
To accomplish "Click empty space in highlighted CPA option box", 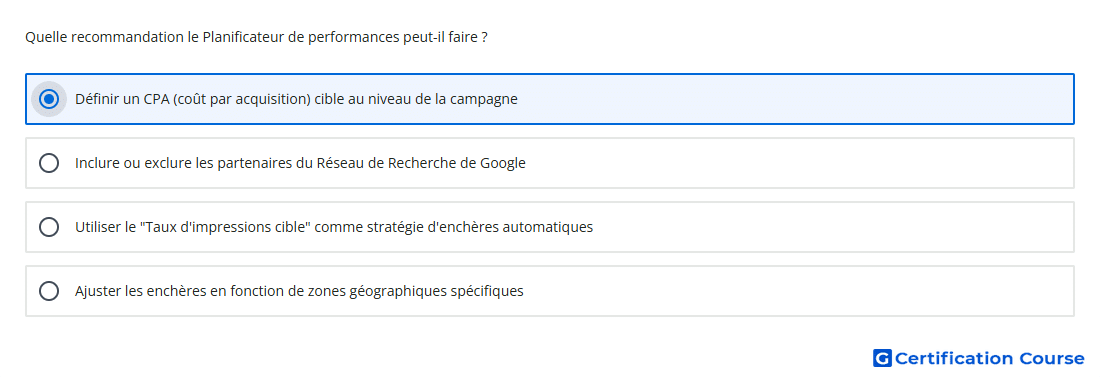I will (793, 99).
